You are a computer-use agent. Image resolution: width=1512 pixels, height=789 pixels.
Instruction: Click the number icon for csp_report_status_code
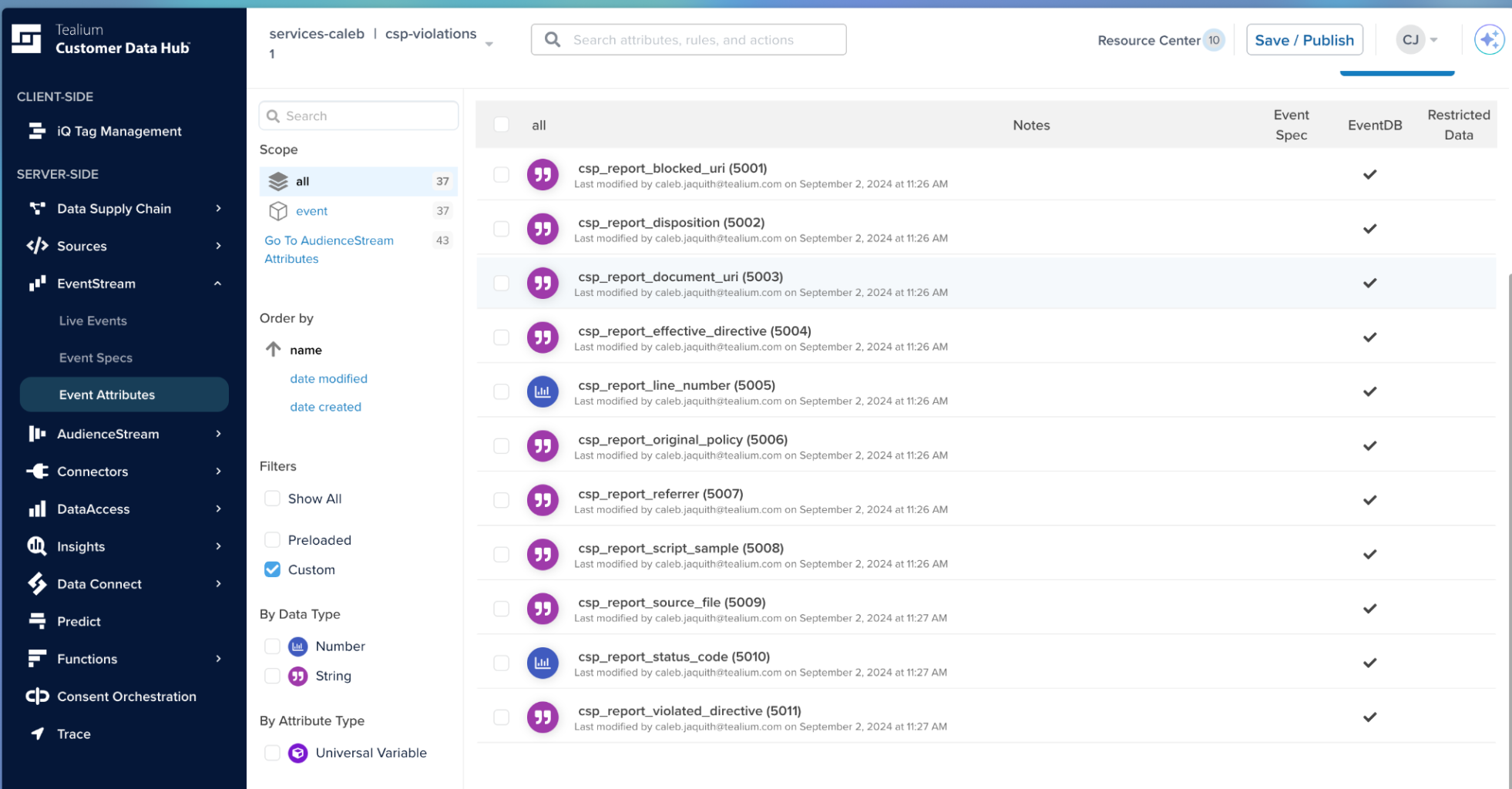point(543,663)
